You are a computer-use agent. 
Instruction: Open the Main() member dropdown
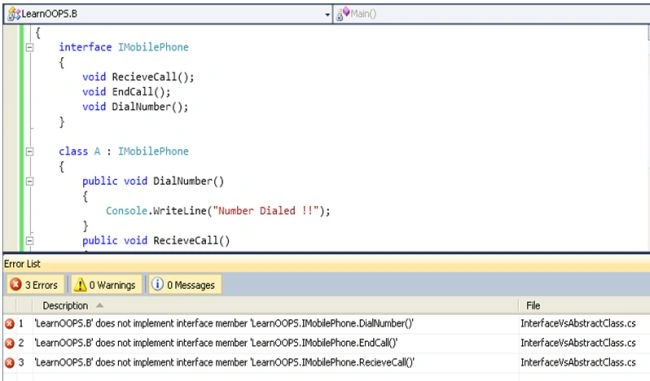(x=492, y=14)
